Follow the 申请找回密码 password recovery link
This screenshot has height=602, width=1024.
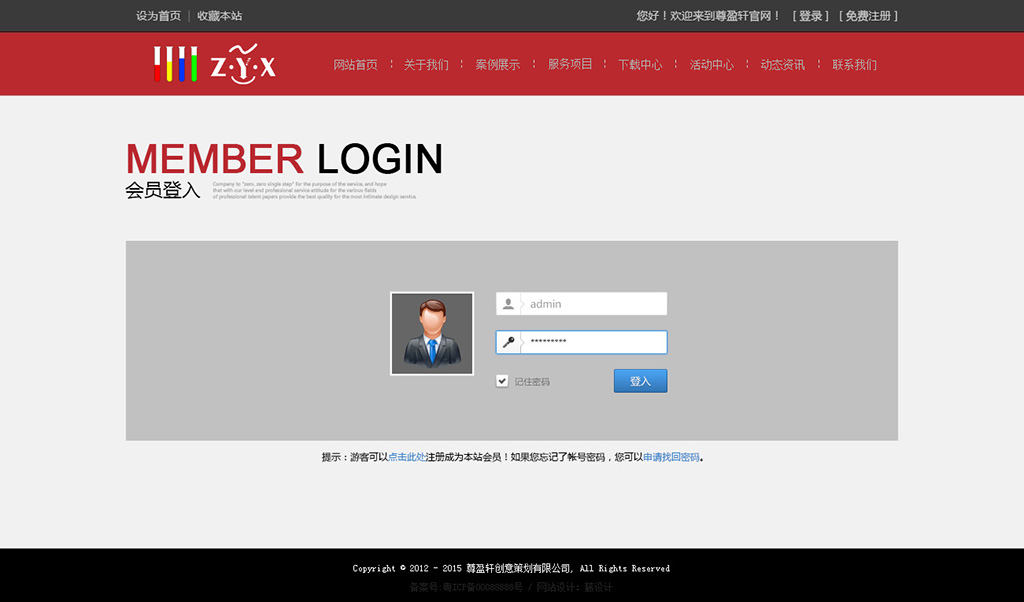[671, 457]
